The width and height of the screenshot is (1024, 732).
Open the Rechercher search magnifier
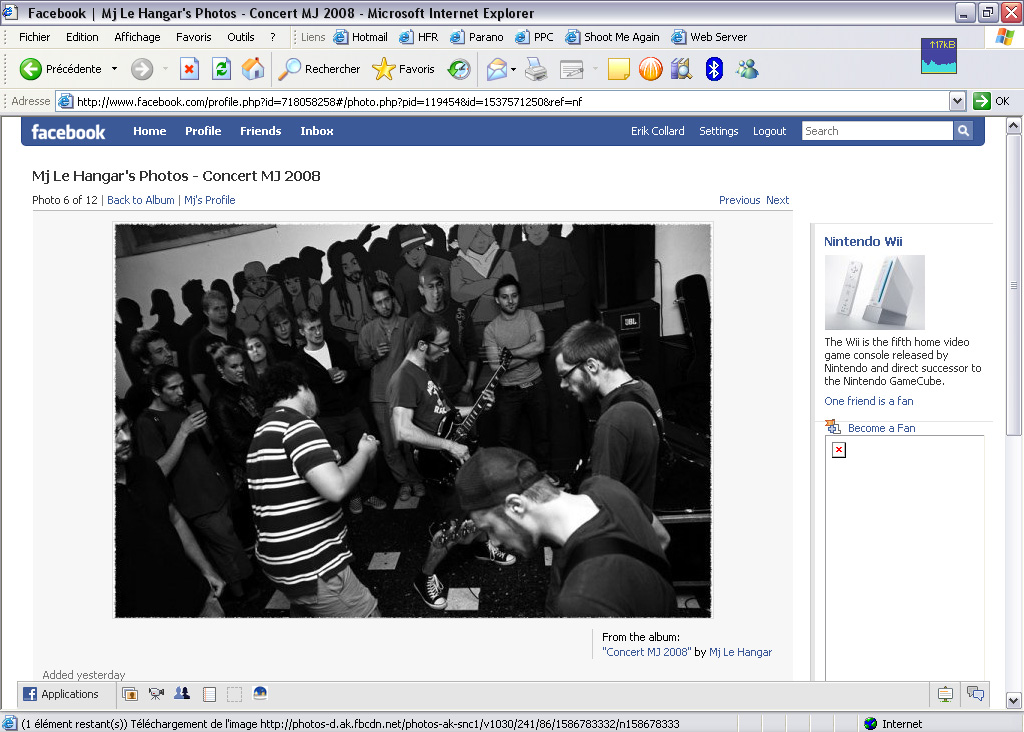(319, 69)
